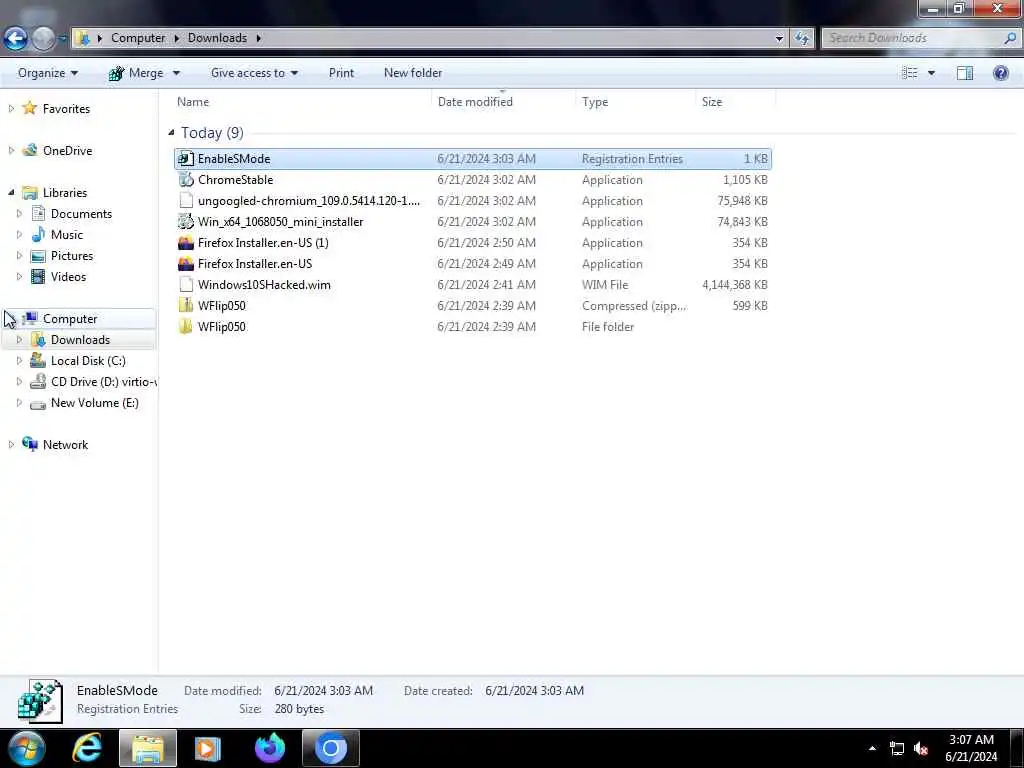Go back with the Back arrow button
Image resolution: width=1024 pixels, height=768 pixels.
coord(16,39)
